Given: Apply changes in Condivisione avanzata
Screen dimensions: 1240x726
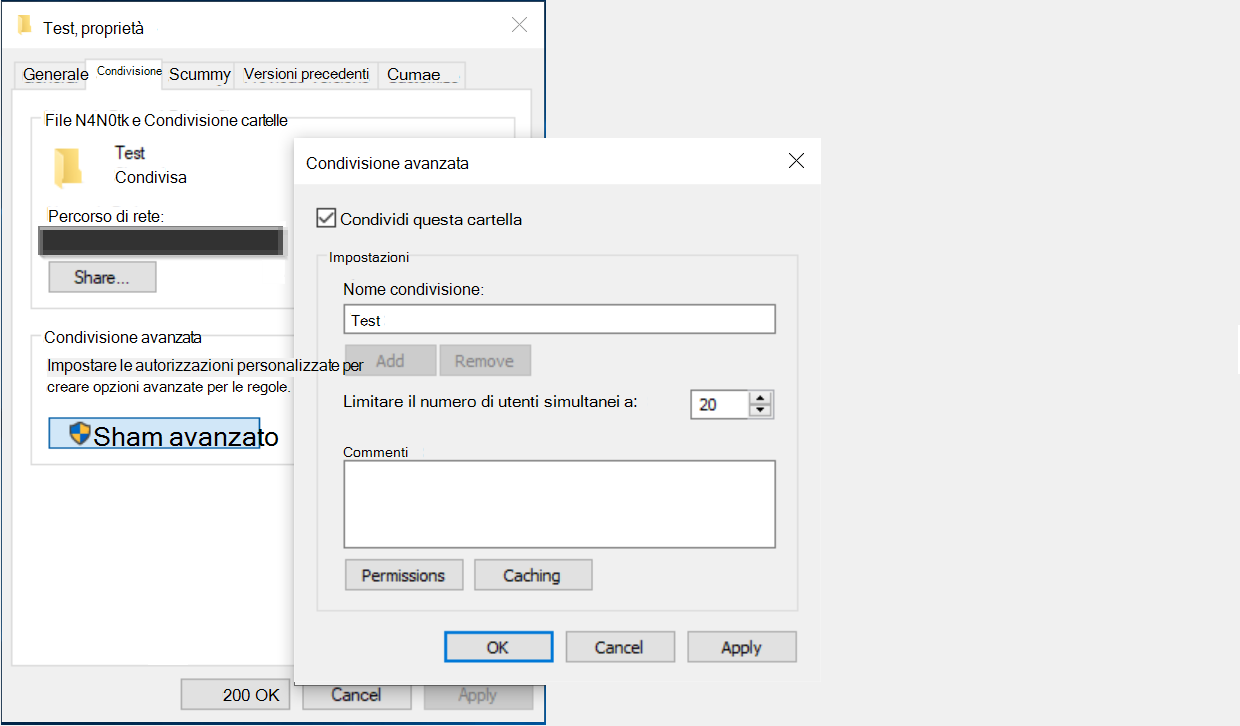Looking at the screenshot, I should [x=741, y=646].
